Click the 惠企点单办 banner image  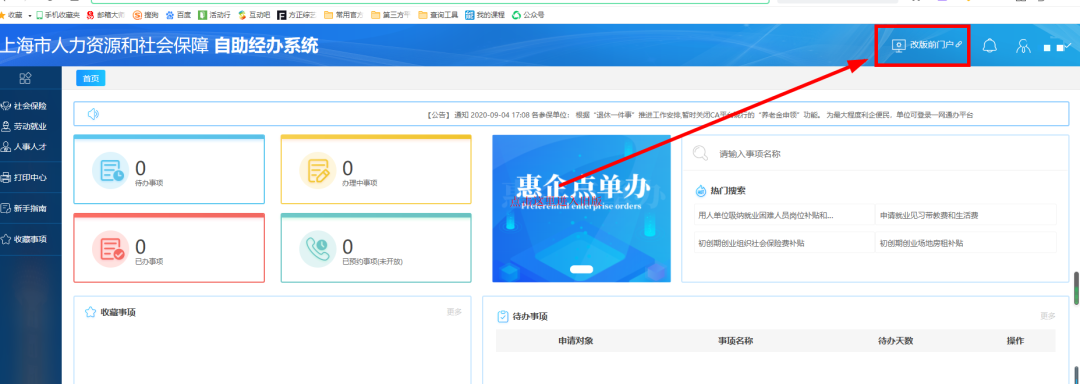581,209
